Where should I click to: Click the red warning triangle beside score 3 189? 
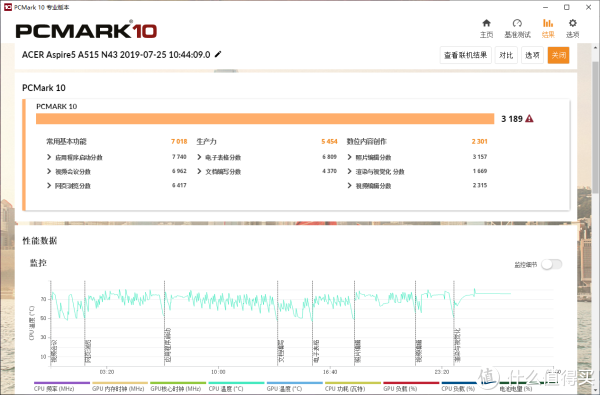click(x=529, y=119)
